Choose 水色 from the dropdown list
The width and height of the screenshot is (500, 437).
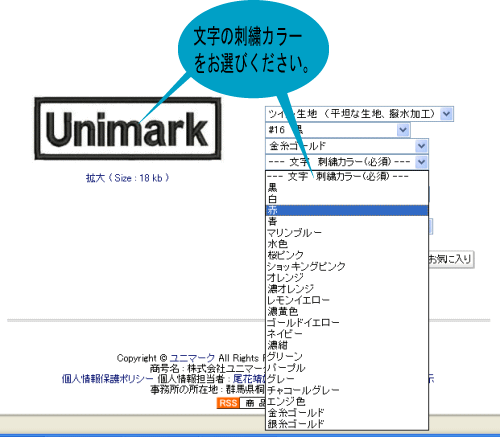point(347,244)
